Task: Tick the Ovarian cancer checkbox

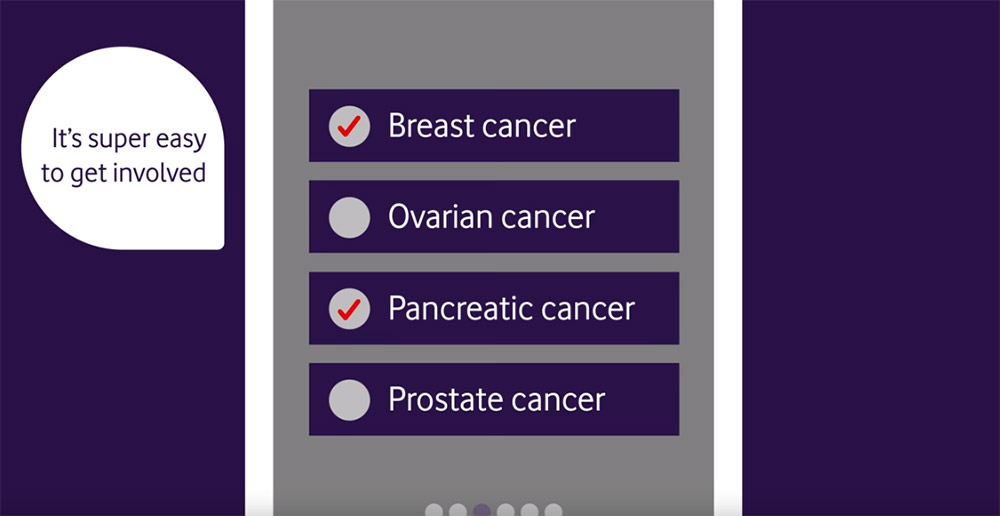Action: (x=349, y=217)
